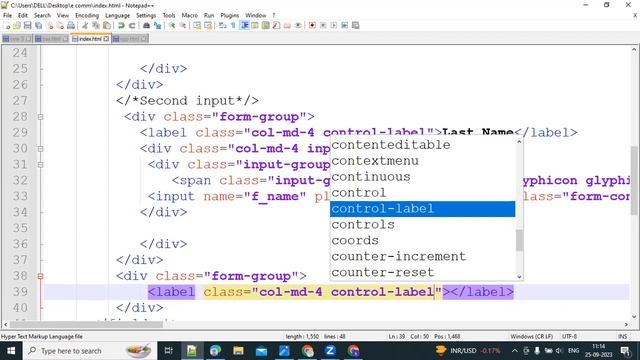Open the Replace toolbar icon

point(157,25)
